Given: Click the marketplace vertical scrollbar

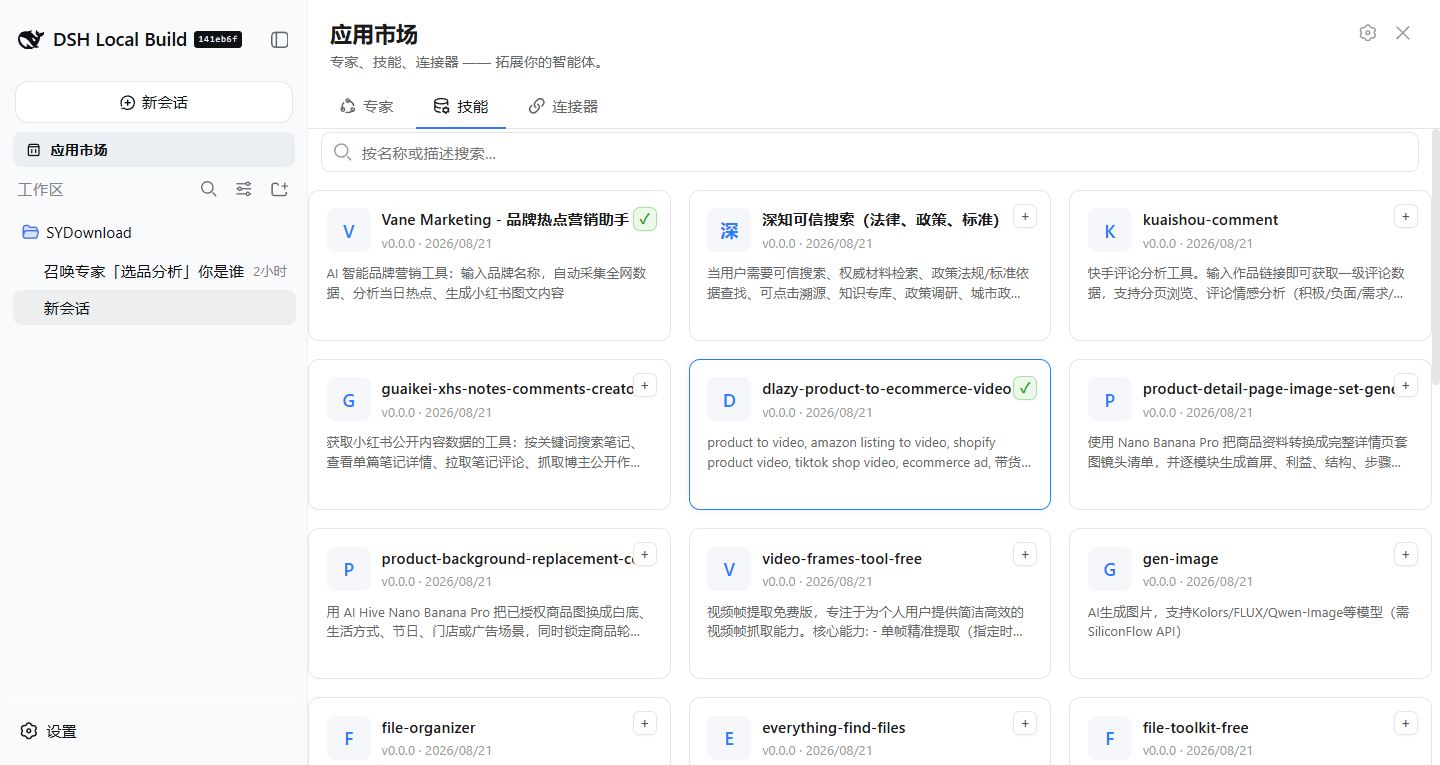Looking at the screenshot, I should [x=1436, y=258].
